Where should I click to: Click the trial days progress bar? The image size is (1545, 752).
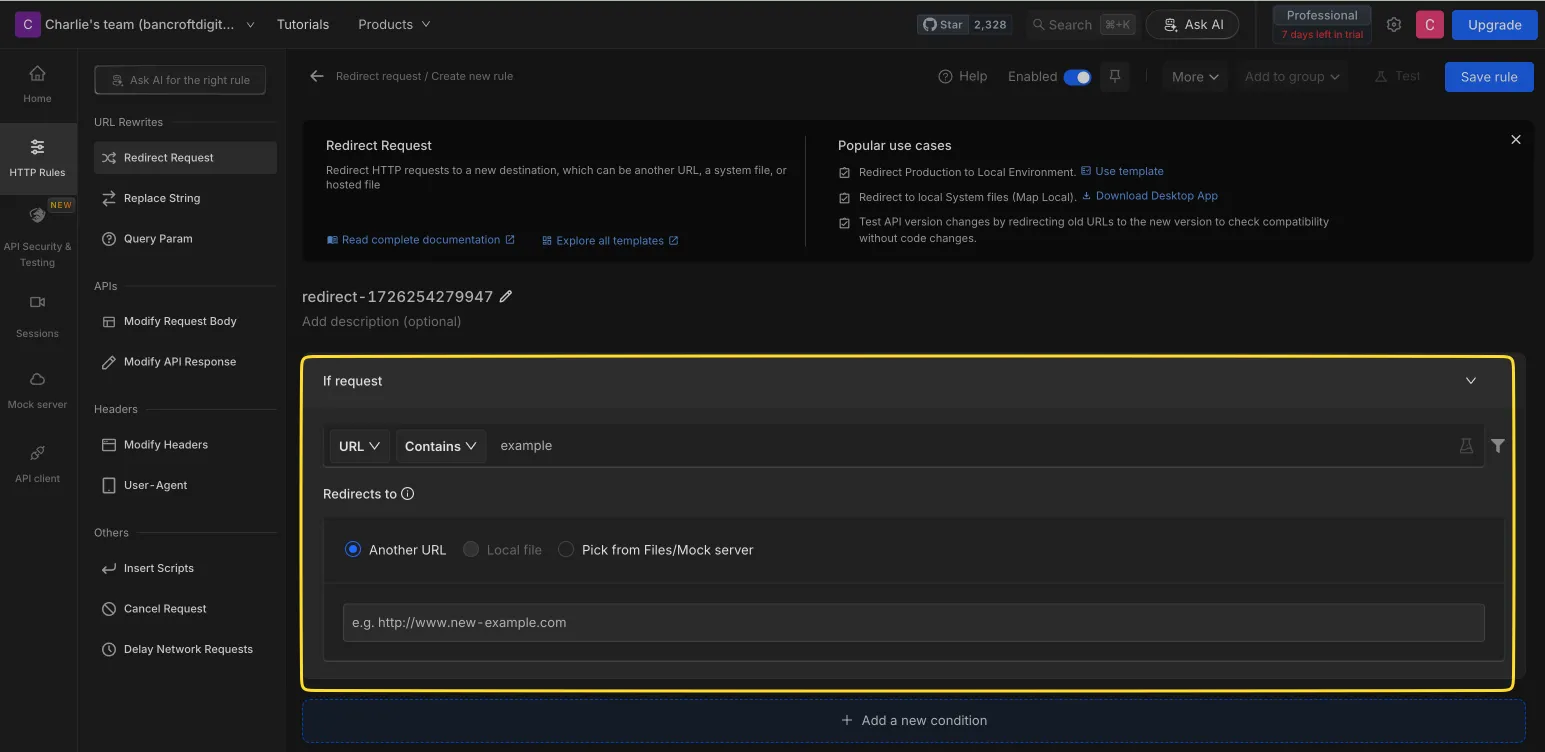tap(1321, 33)
